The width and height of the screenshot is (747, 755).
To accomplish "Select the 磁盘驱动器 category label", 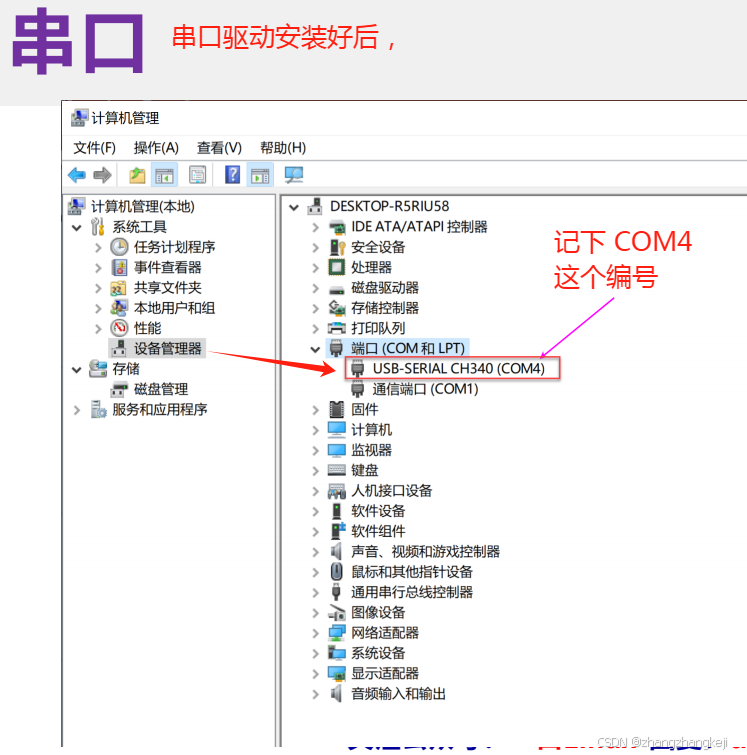I will pyautogui.click(x=385, y=288).
